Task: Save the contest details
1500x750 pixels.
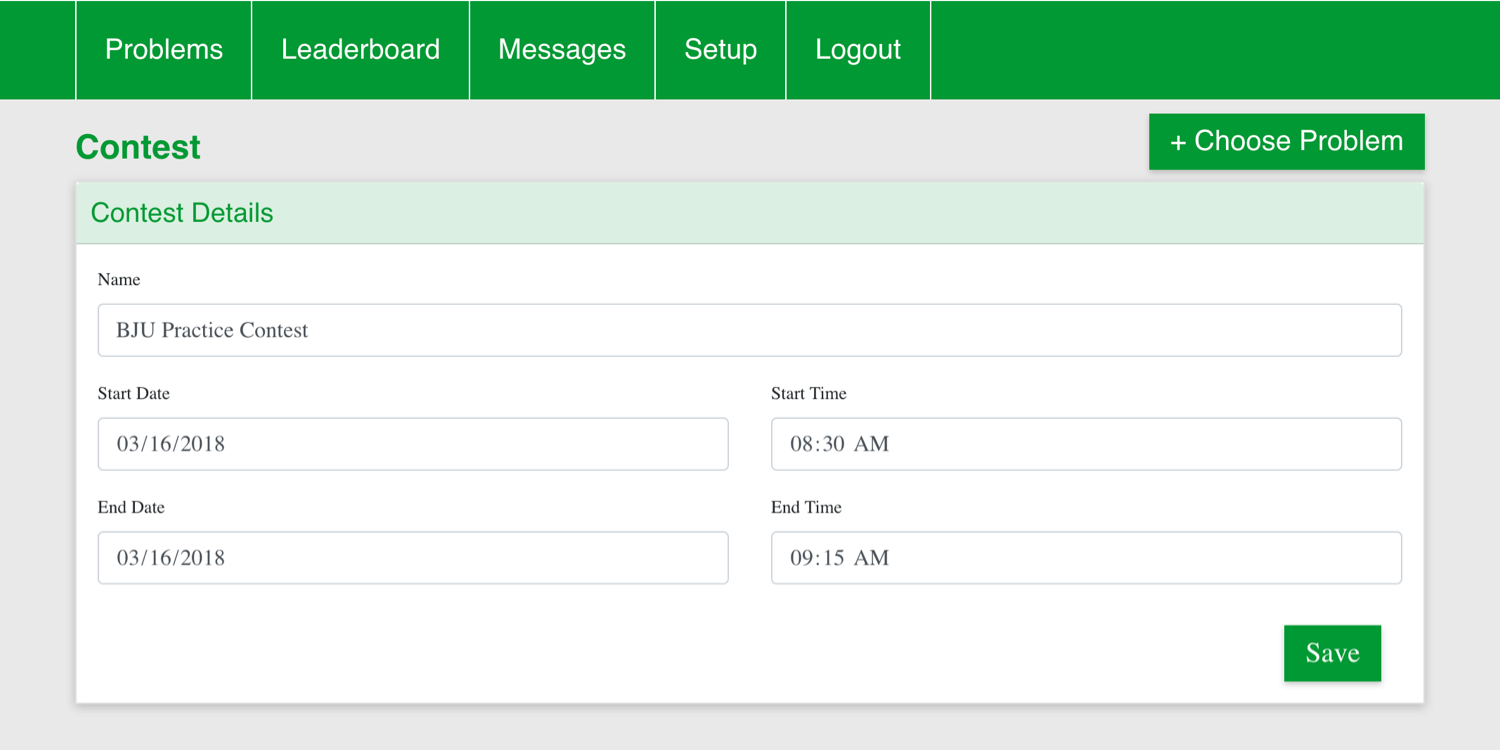Action: tap(1332, 653)
